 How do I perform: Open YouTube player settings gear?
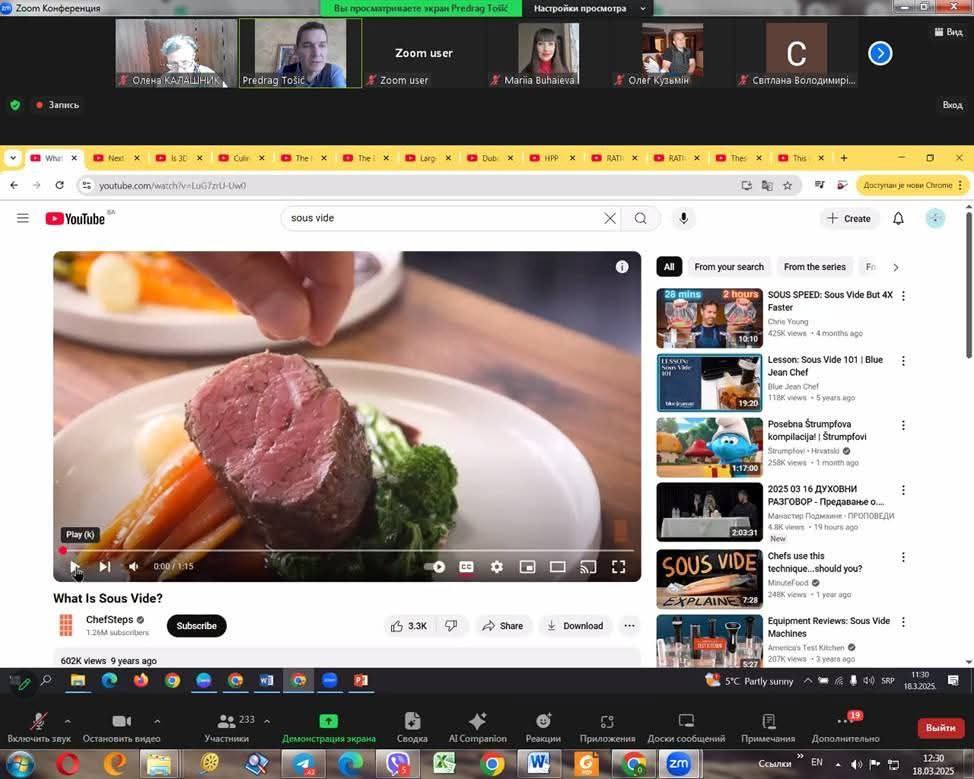(497, 567)
